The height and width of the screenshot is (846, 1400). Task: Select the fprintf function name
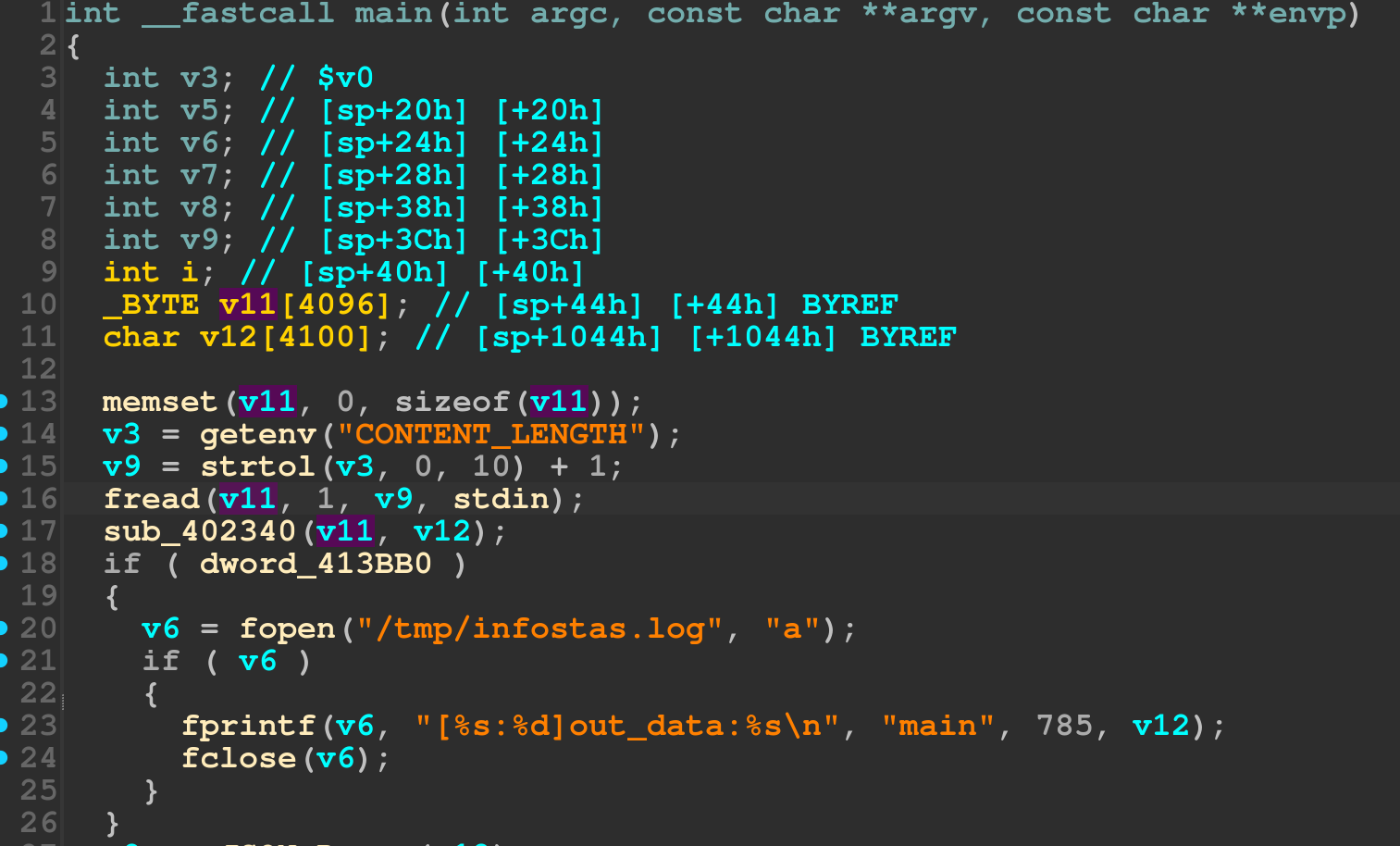(x=248, y=726)
